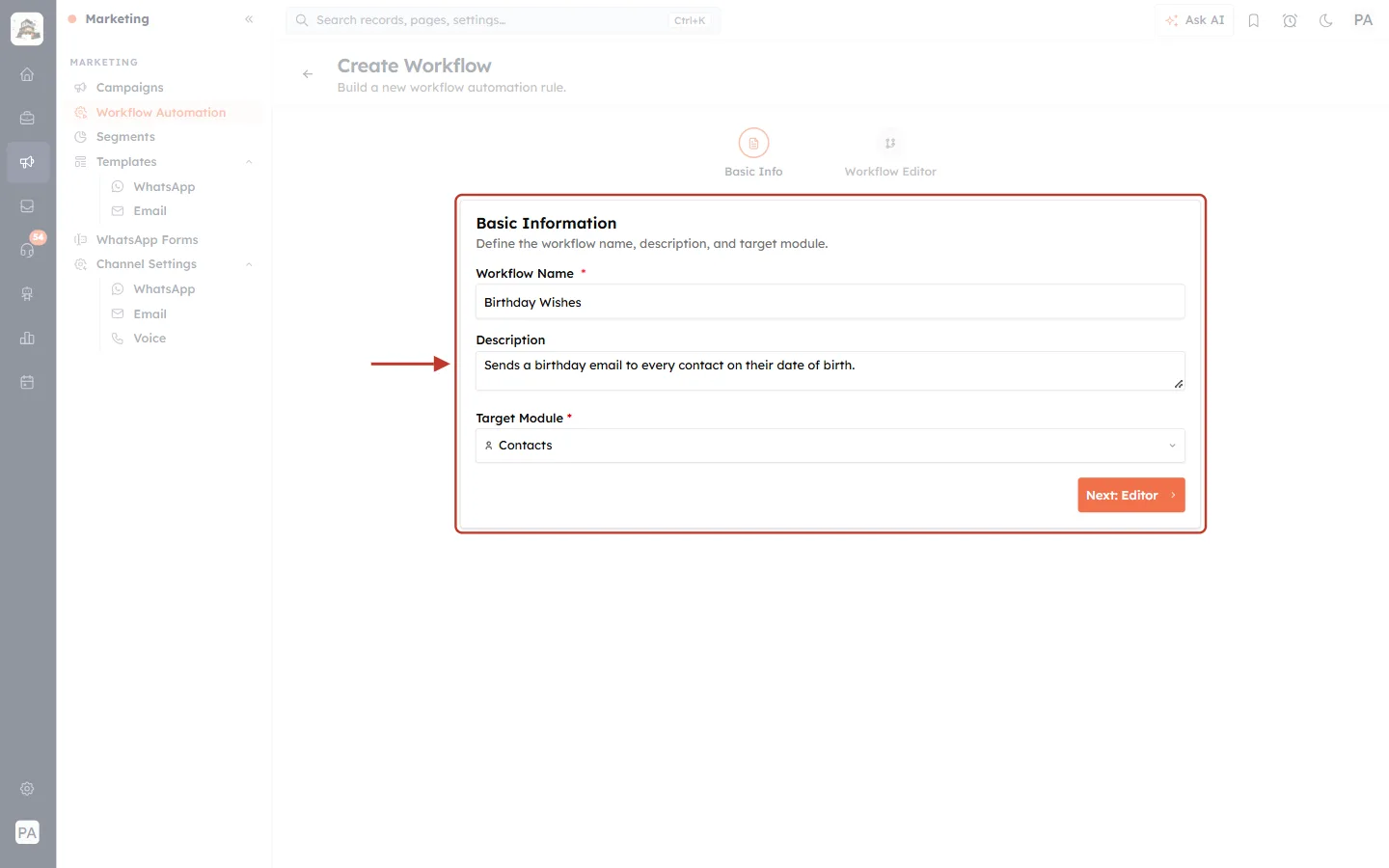Screen dimensions: 1389x868
Task: Collapse the Channel Settings section chevron
Action: coord(249,264)
